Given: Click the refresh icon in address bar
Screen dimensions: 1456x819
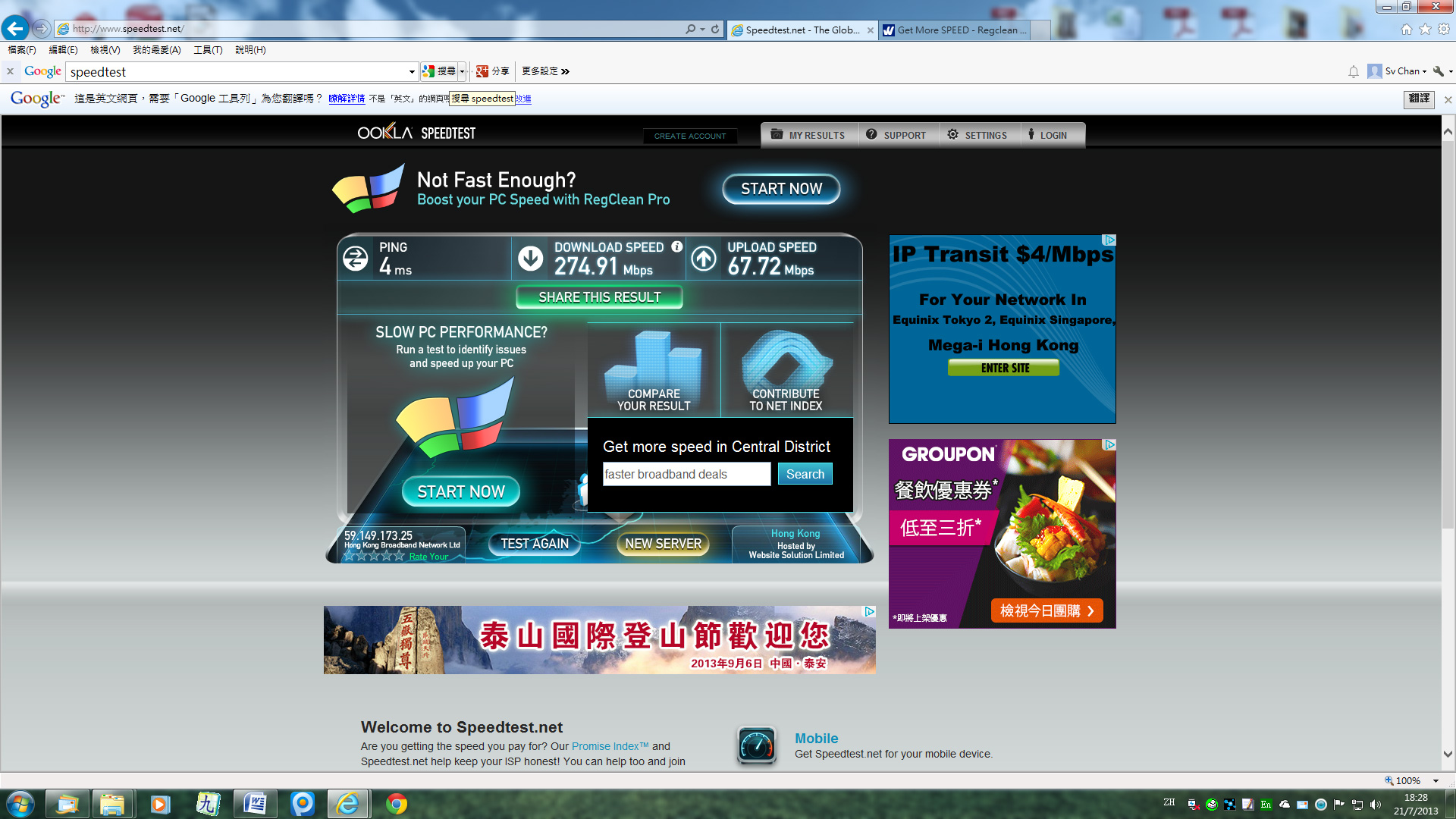Looking at the screenshot, I should [x=715, y=29].
